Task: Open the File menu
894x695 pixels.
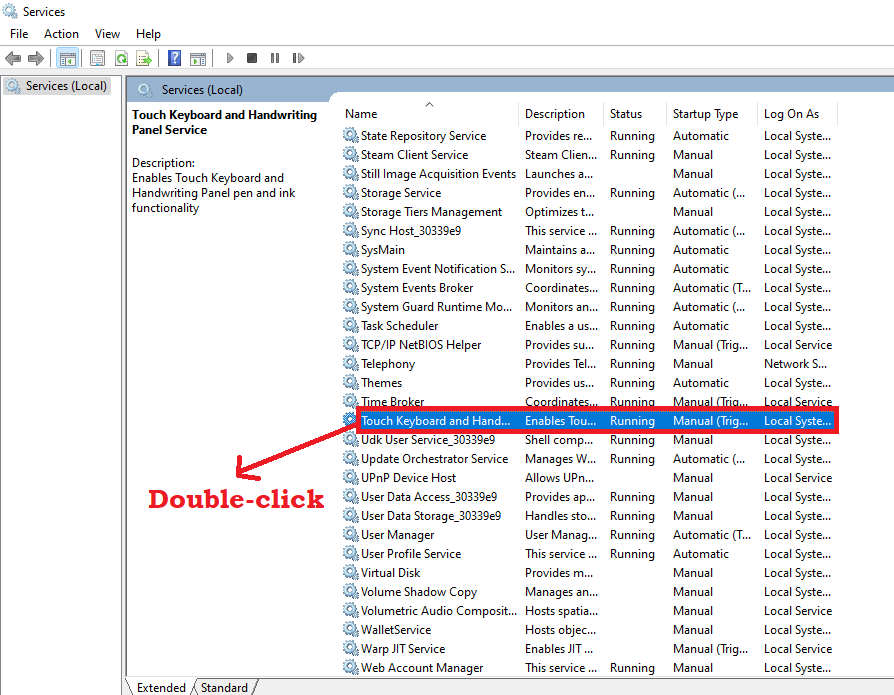Action: 19,34
